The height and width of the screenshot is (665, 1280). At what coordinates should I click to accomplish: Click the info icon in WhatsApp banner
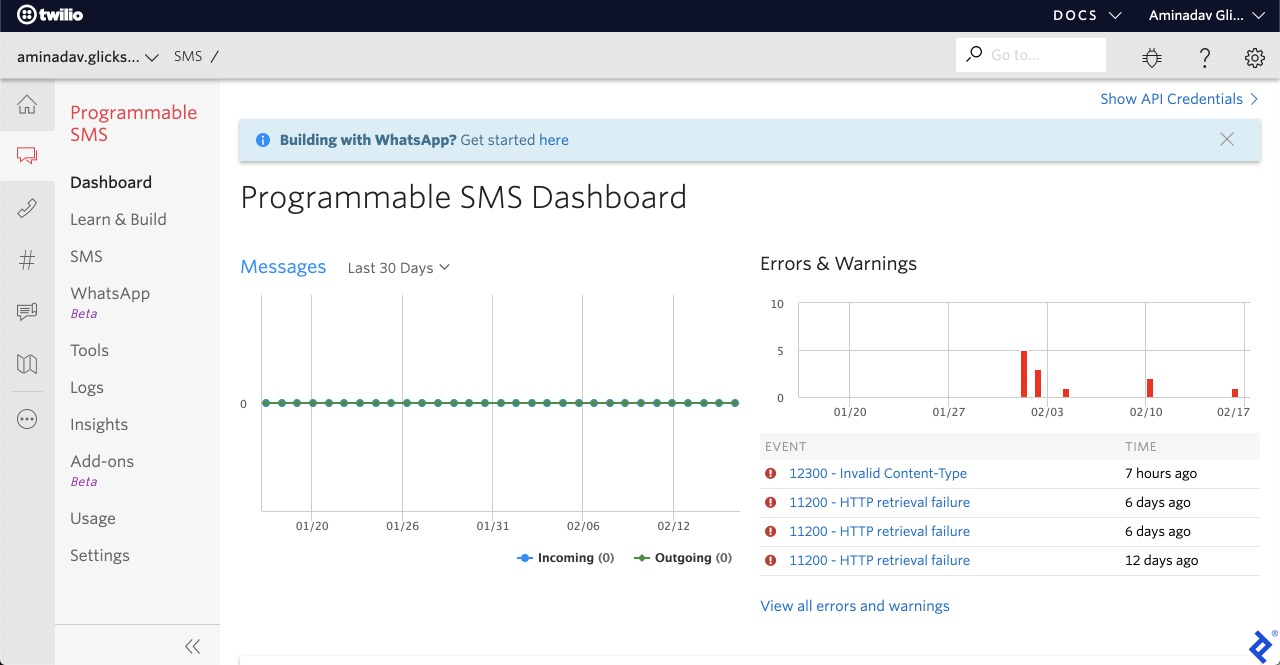pyautogui.click(x=263, y=140)
